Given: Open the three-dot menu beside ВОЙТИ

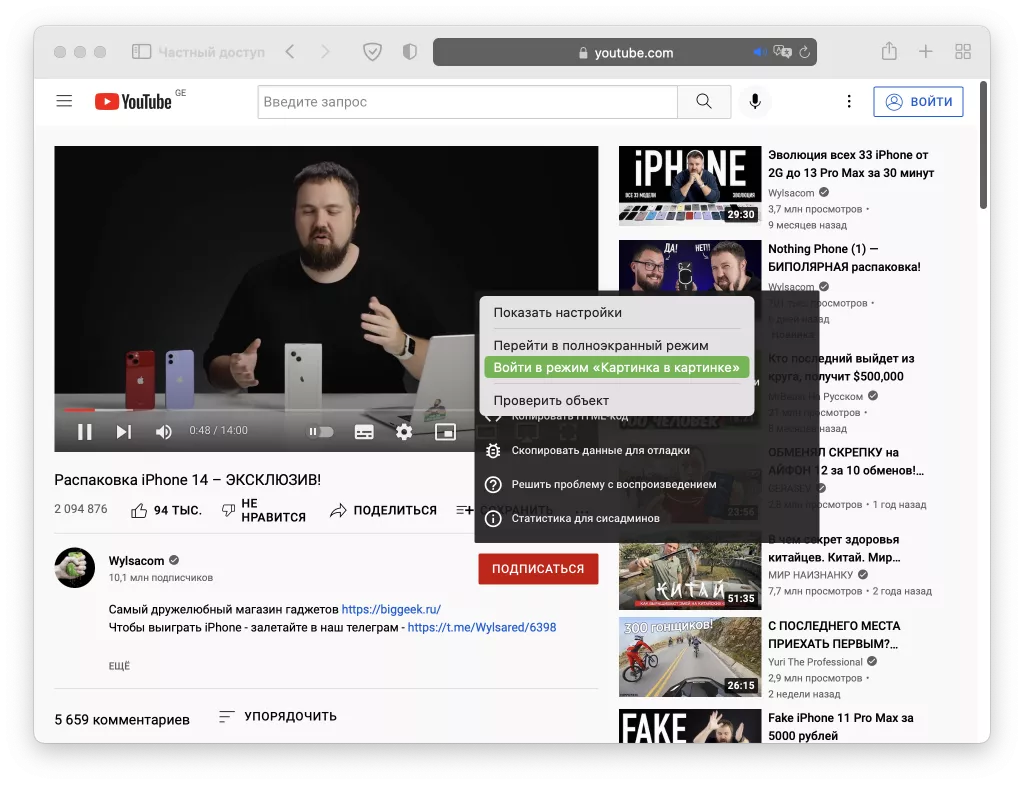Looking at the screenshot, I should 849,101.
